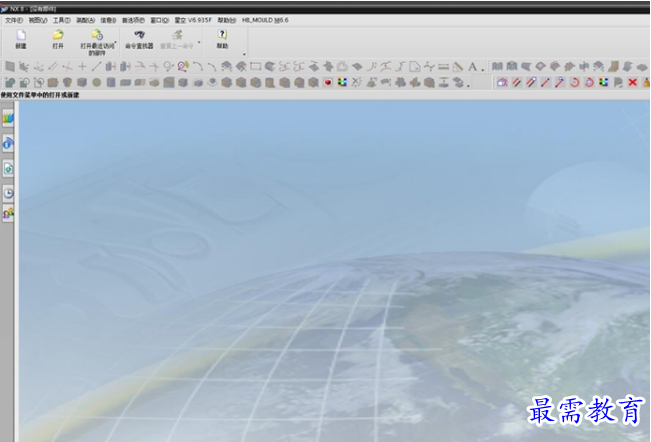Screen dimensions: 651x442
Task: Open the 工具(T) menu
Action: (61, 20)
